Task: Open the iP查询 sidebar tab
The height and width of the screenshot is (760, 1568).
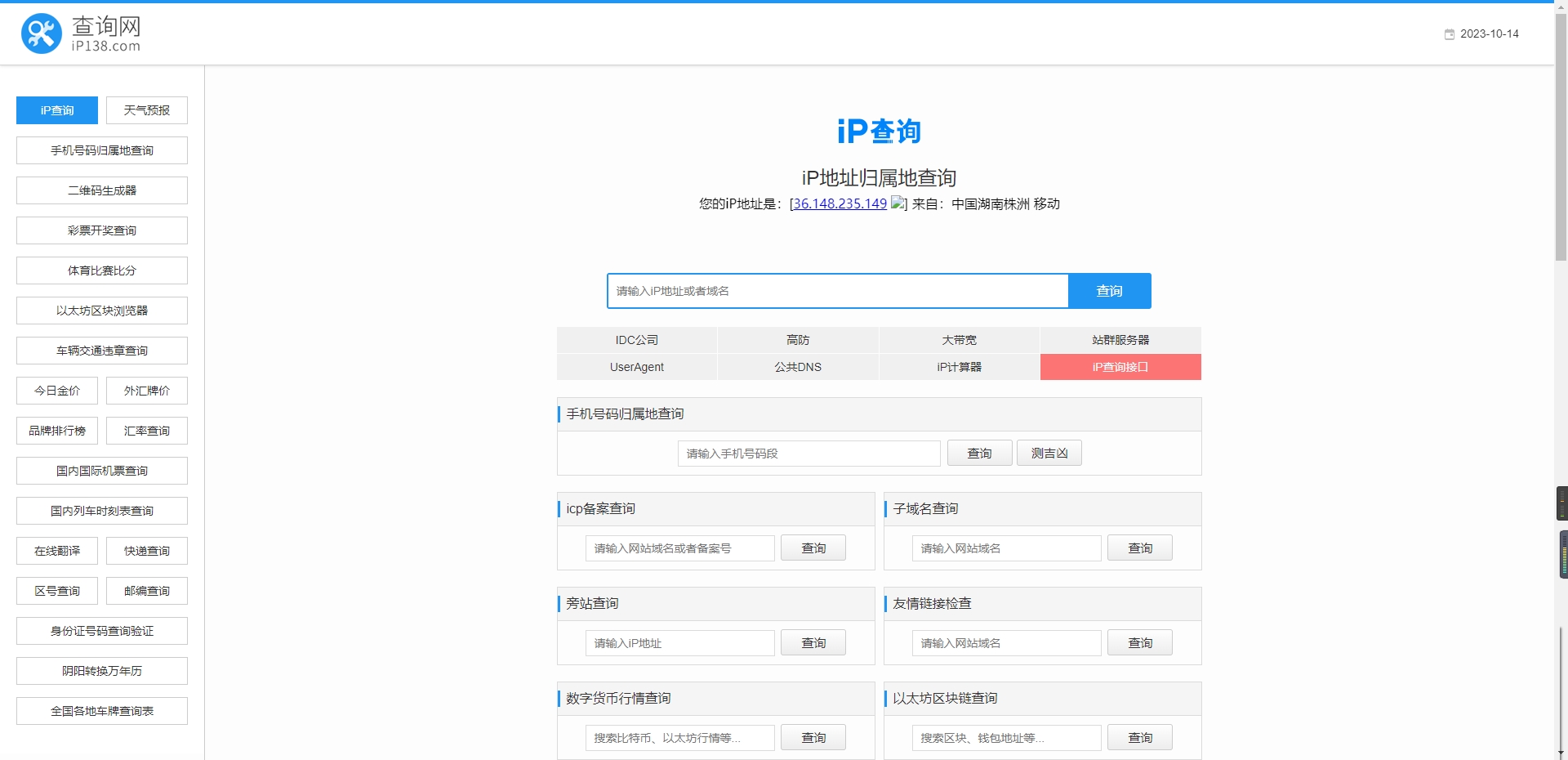Action: 57,110
